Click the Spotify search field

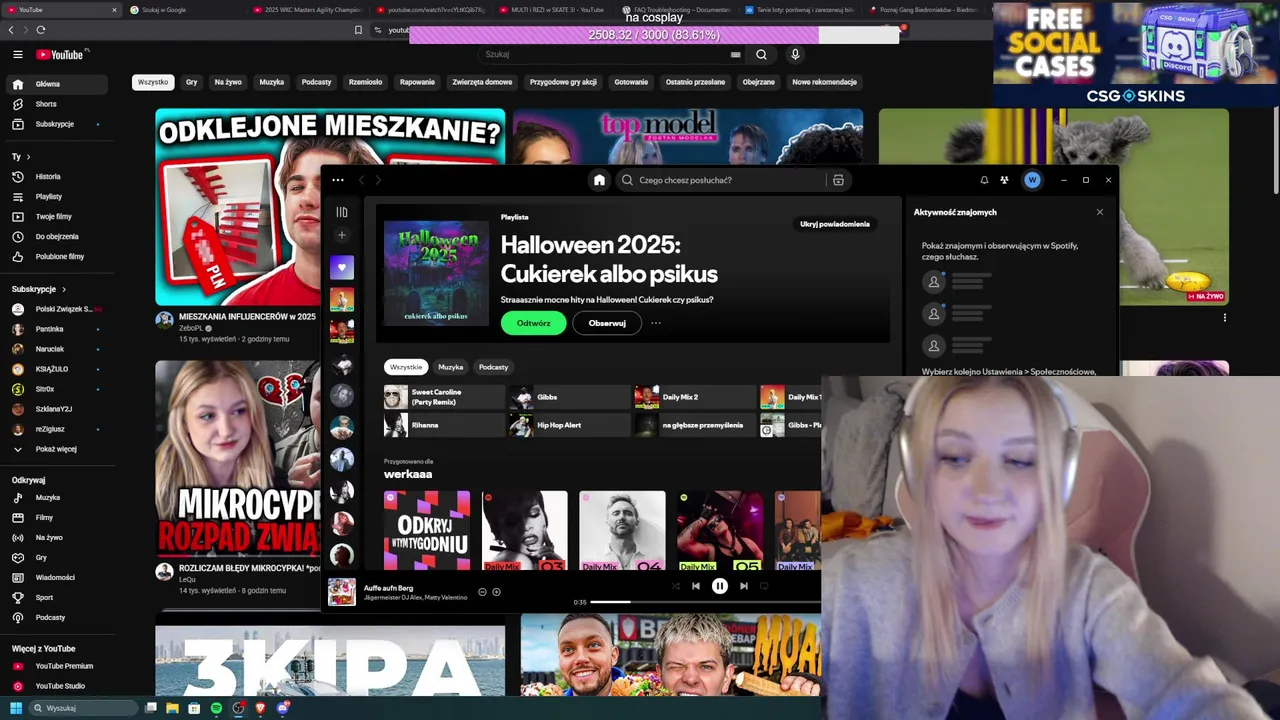(722, 180)
